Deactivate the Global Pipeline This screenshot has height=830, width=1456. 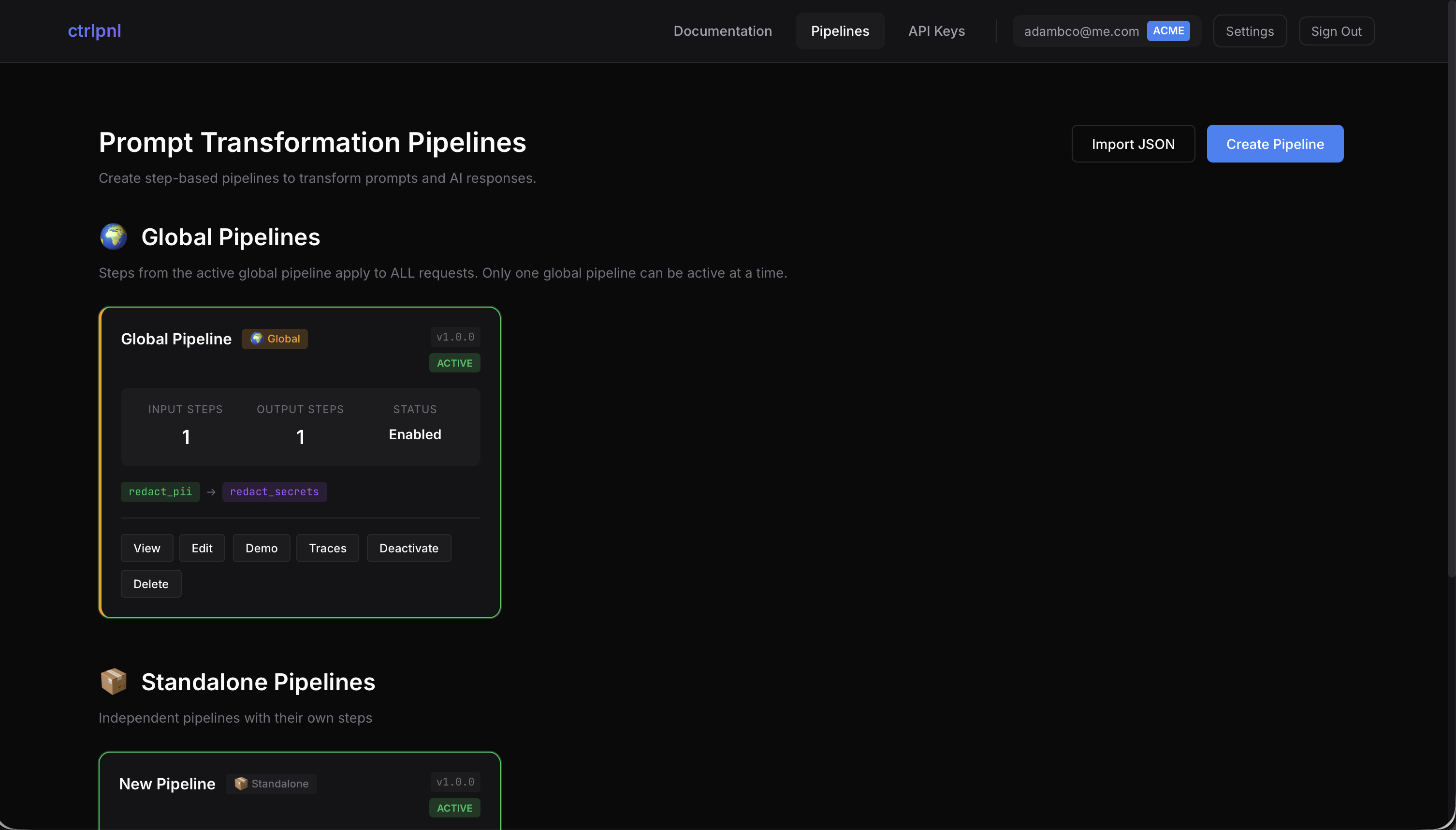tap(409, 548)
